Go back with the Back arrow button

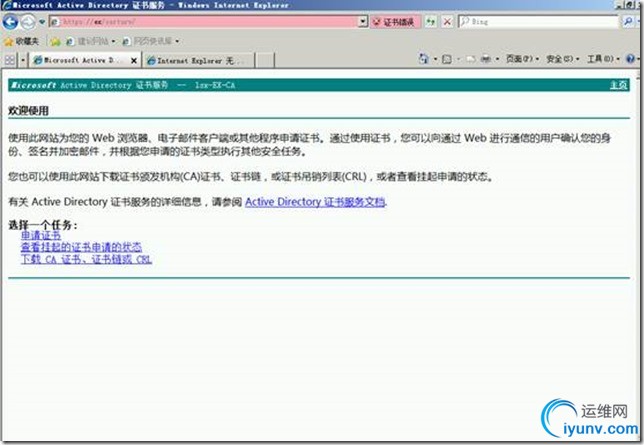click(10, 22)
